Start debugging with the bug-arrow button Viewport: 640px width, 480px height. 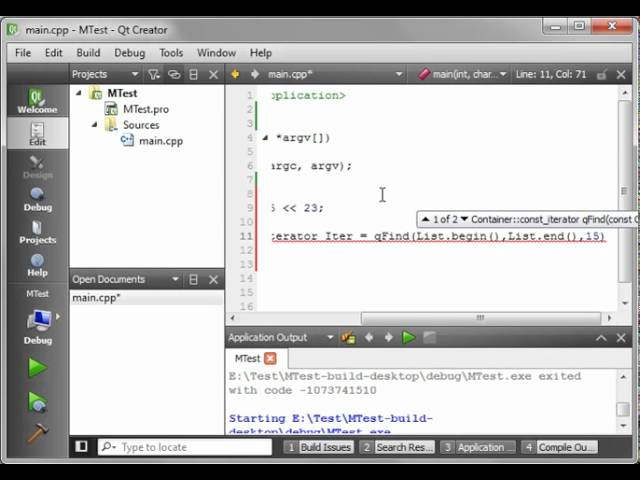[38, 402]
